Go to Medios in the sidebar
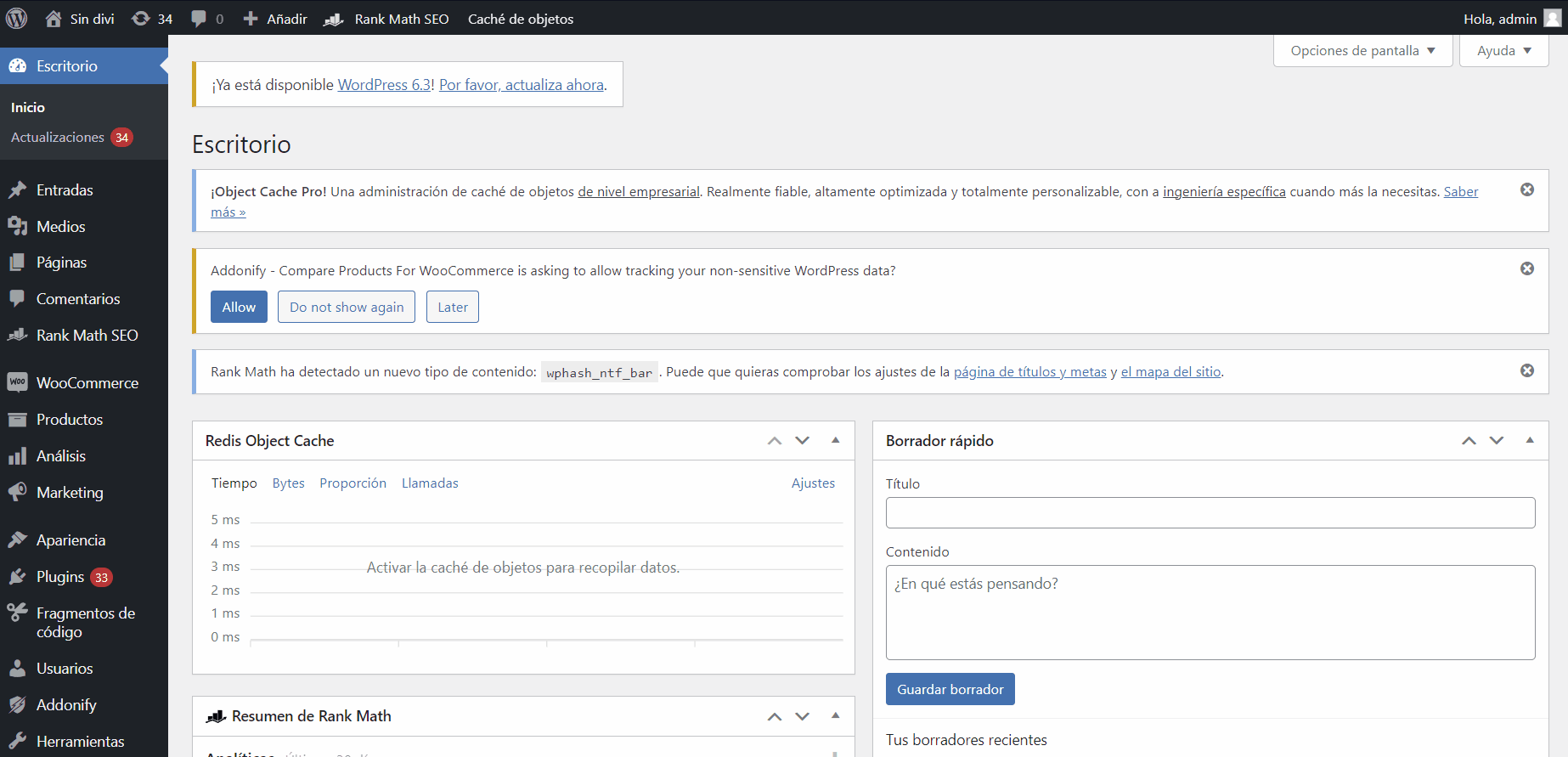The width and height of the screenshot is (1568, 757). 60,227
